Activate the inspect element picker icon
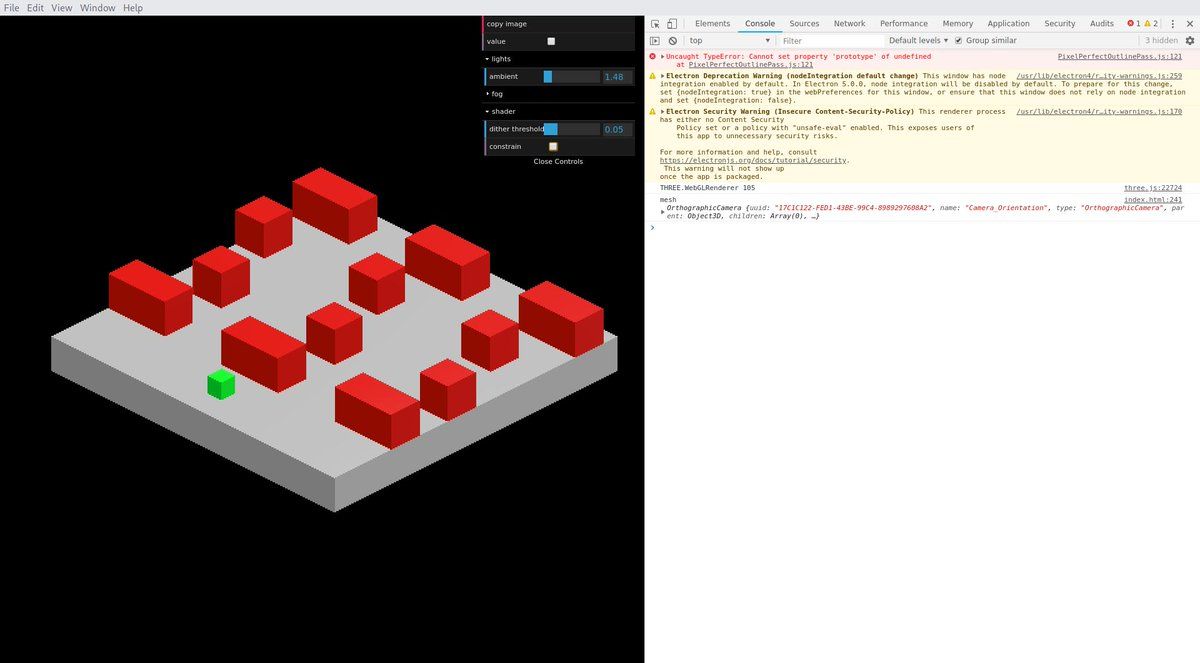This screenshot has width=1200, height=663. tap(655, 24)
